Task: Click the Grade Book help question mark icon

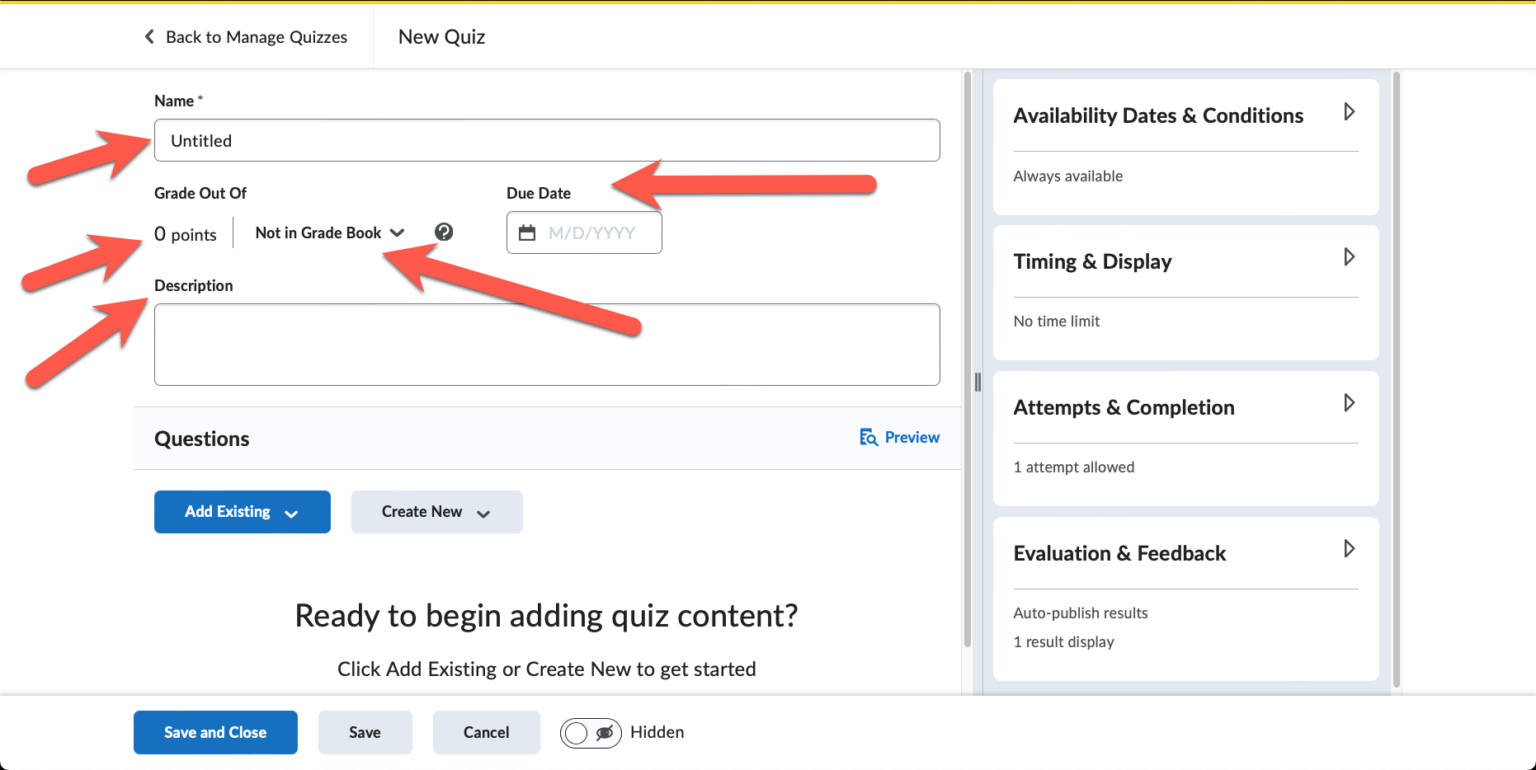Action: pos(443,232)
